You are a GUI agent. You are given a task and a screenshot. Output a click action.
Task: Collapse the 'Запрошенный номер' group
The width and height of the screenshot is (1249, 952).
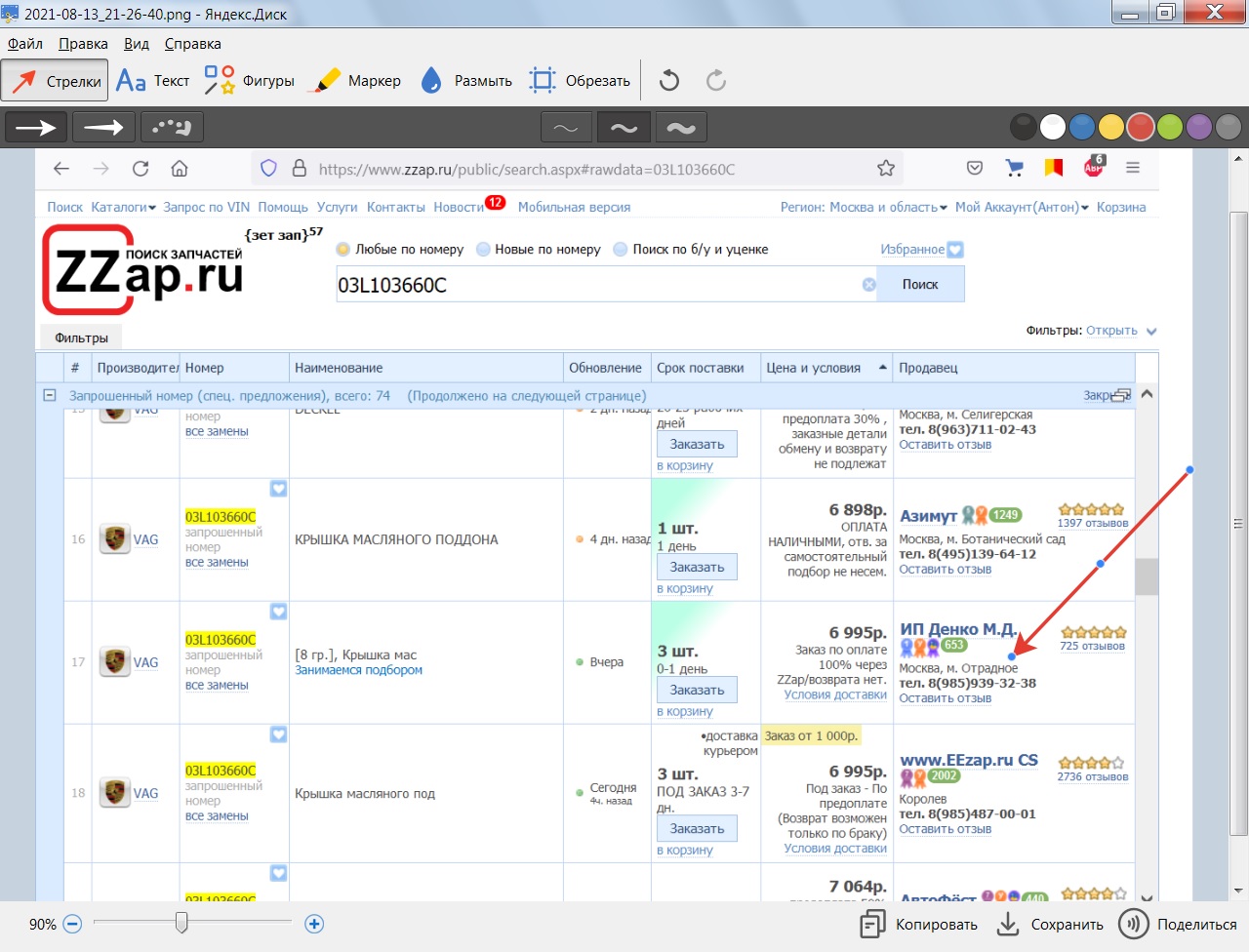pos(49,396)
